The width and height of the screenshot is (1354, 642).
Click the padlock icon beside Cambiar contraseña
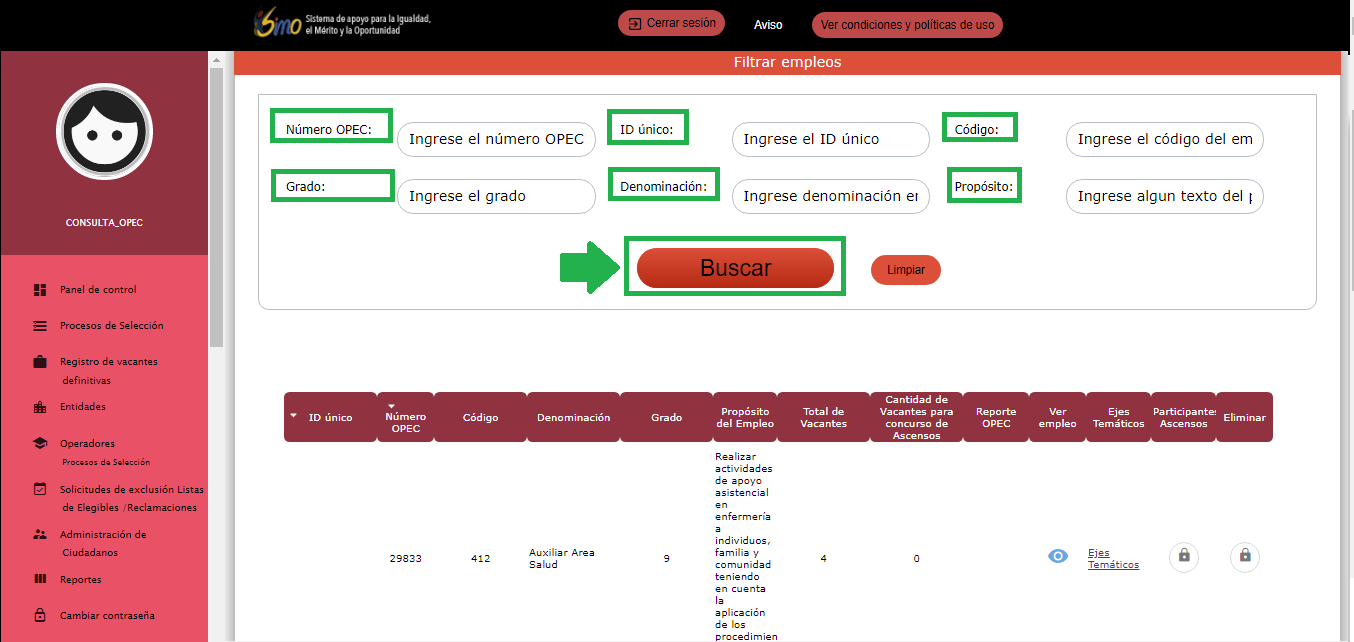pyautogui.click(x=40, y=615)
